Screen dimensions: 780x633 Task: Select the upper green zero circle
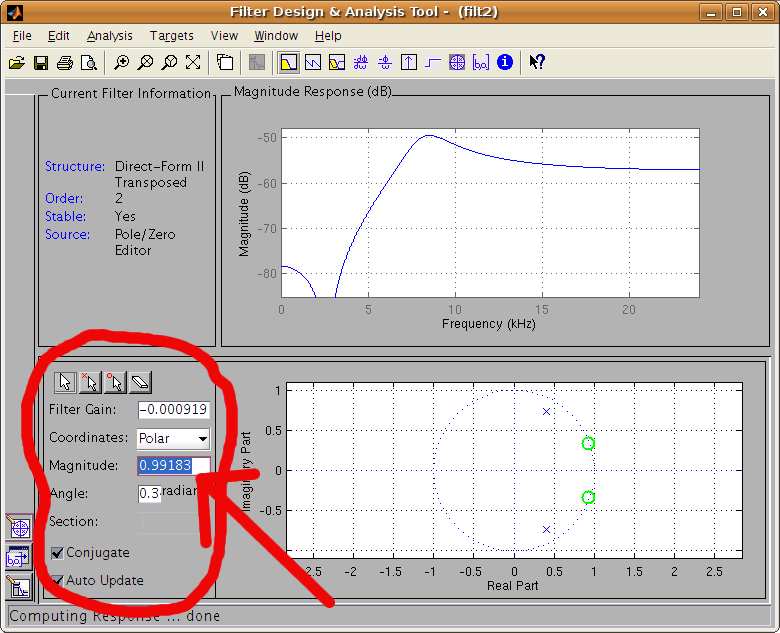588,443
